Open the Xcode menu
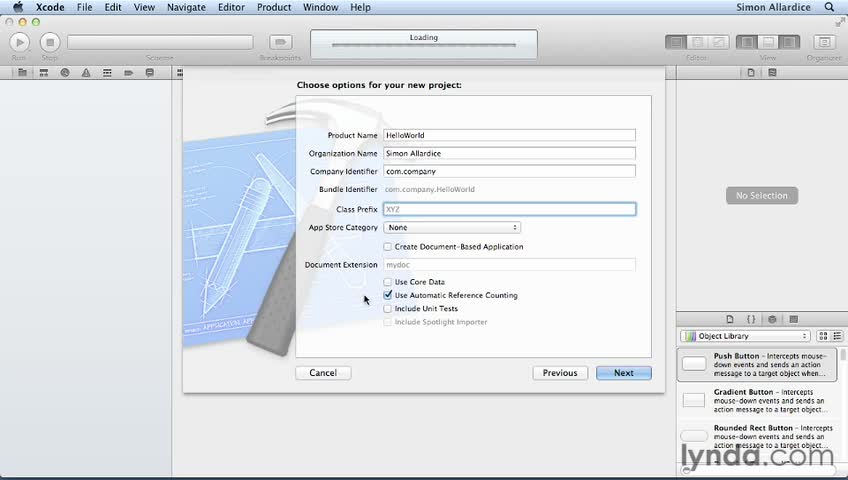This screenshot has height=480, width=848. click(x=50, y=7)
